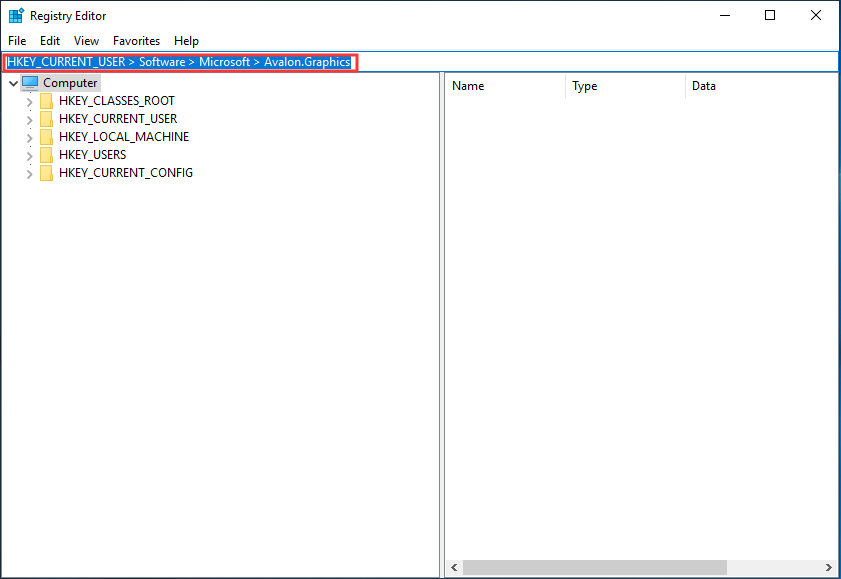
Task: Click the HKEY_CURRENT_USER folder icon
Action: tap(46, 118)
